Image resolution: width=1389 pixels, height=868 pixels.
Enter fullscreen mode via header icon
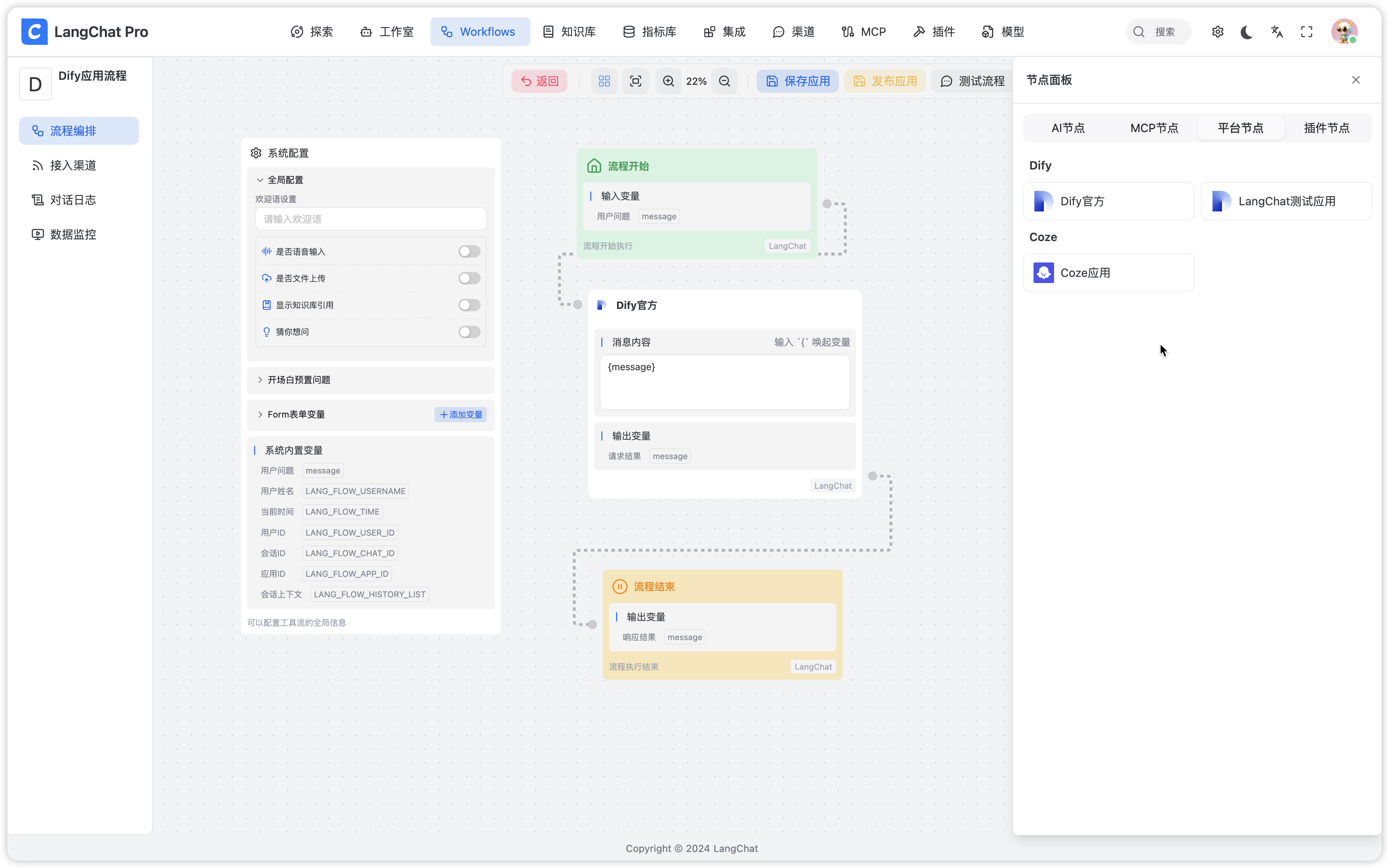1307,32
